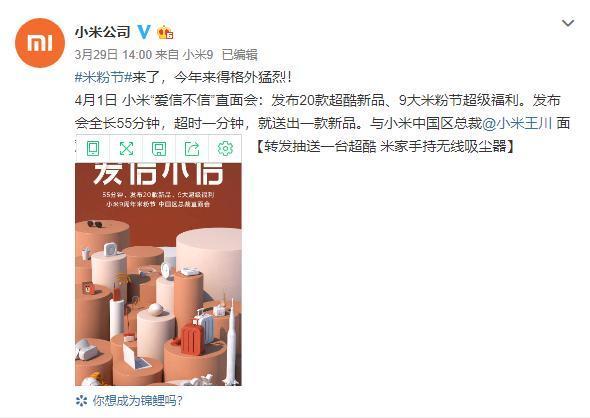Open the 爱信不信 poster image thumbnail
This screenshot has width=590, height=418.
click(x=158, y=274)
